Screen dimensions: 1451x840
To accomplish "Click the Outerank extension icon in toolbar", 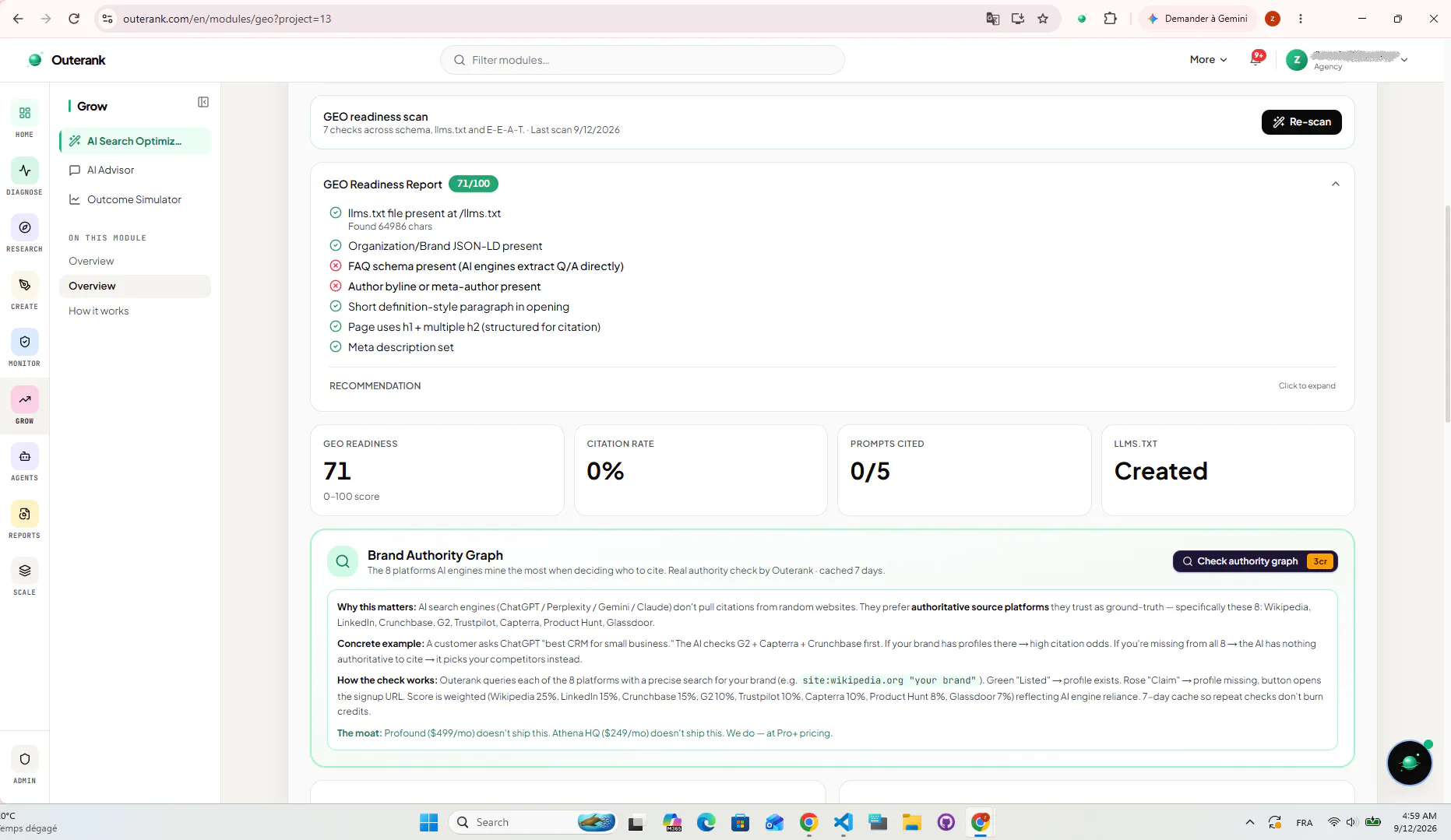I will coord(1082,19).
